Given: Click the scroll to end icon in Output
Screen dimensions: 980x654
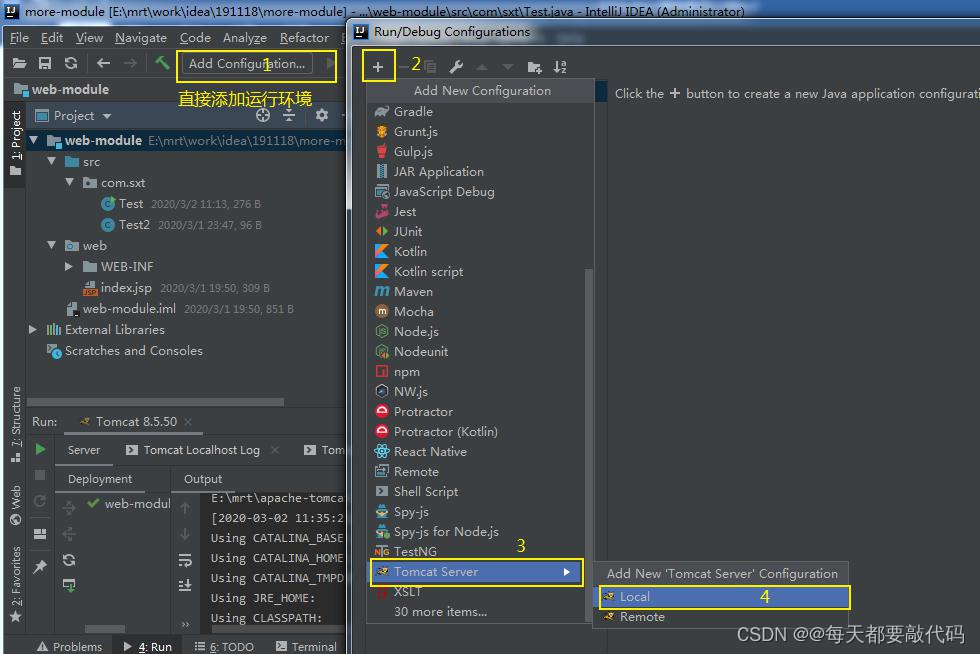Looking at the screenshot, I should coord(185,585).
